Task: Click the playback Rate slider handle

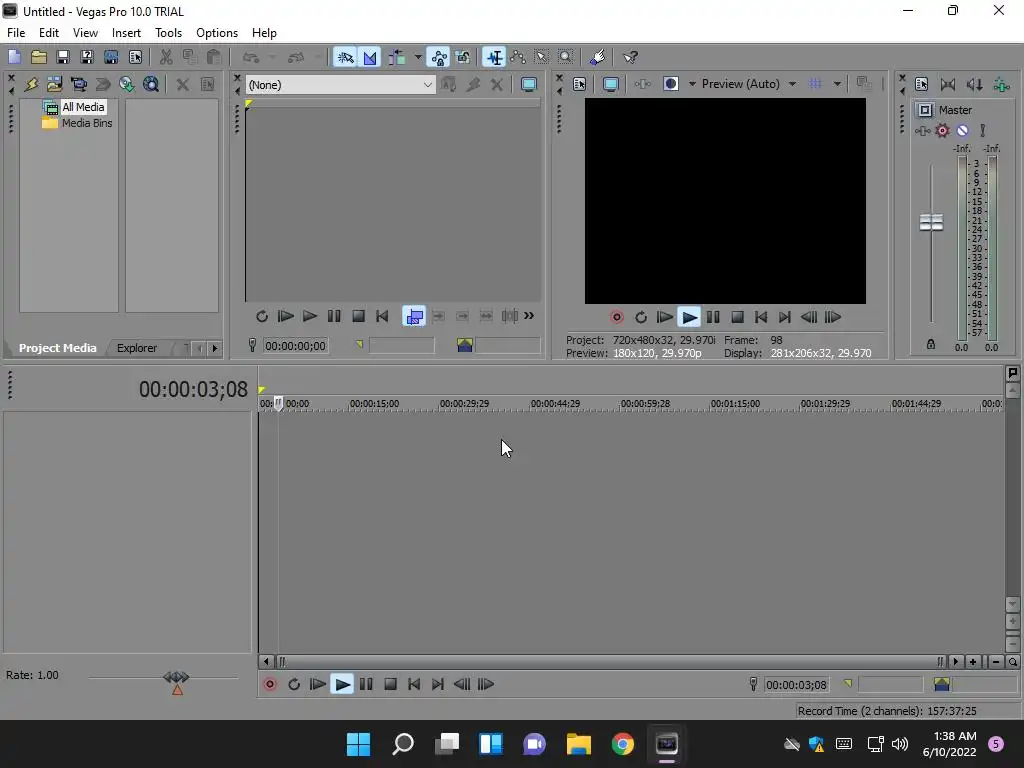Action: tap(176, 677)
